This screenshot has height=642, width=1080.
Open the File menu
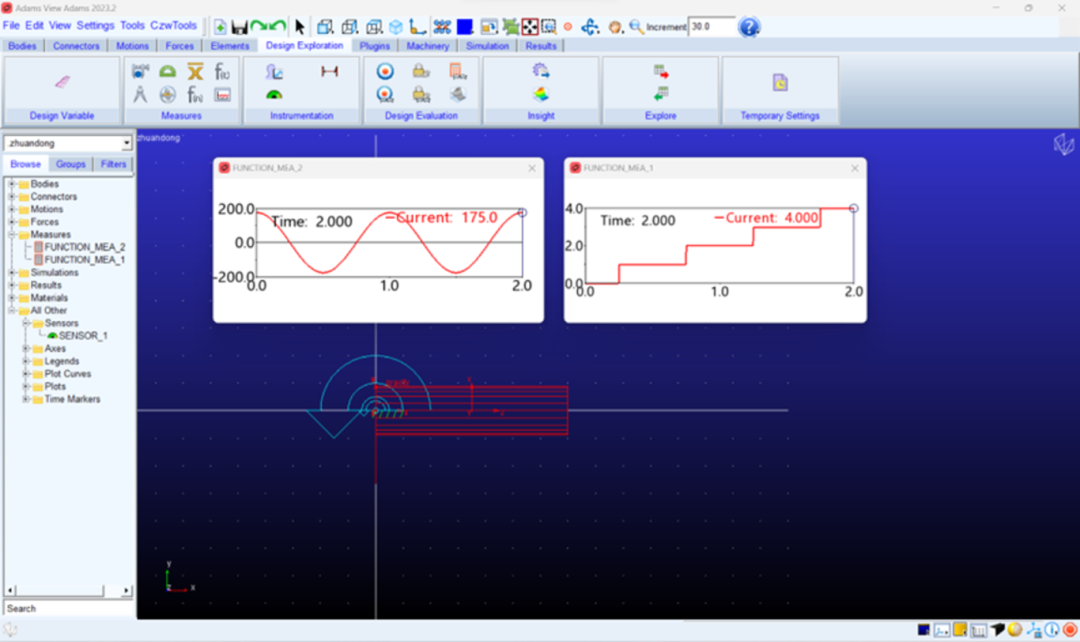point(11,25)
